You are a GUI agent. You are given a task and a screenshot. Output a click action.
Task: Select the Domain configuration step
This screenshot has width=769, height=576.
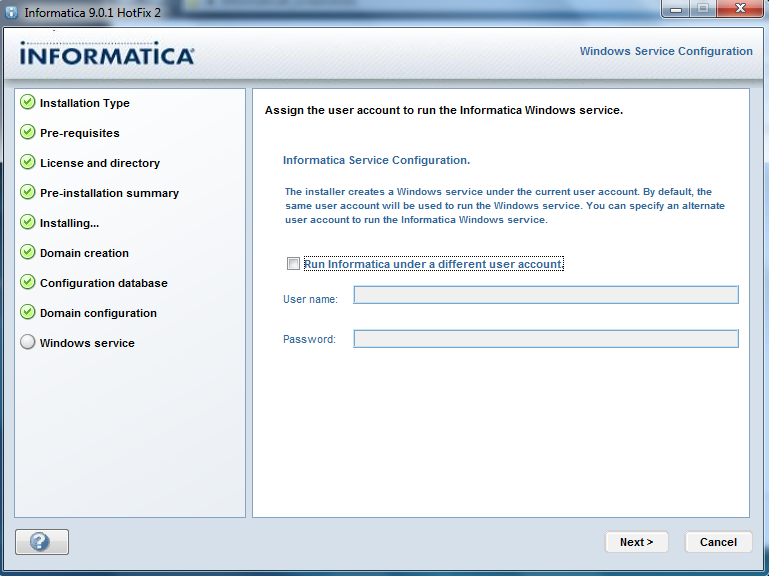point(98,313)
